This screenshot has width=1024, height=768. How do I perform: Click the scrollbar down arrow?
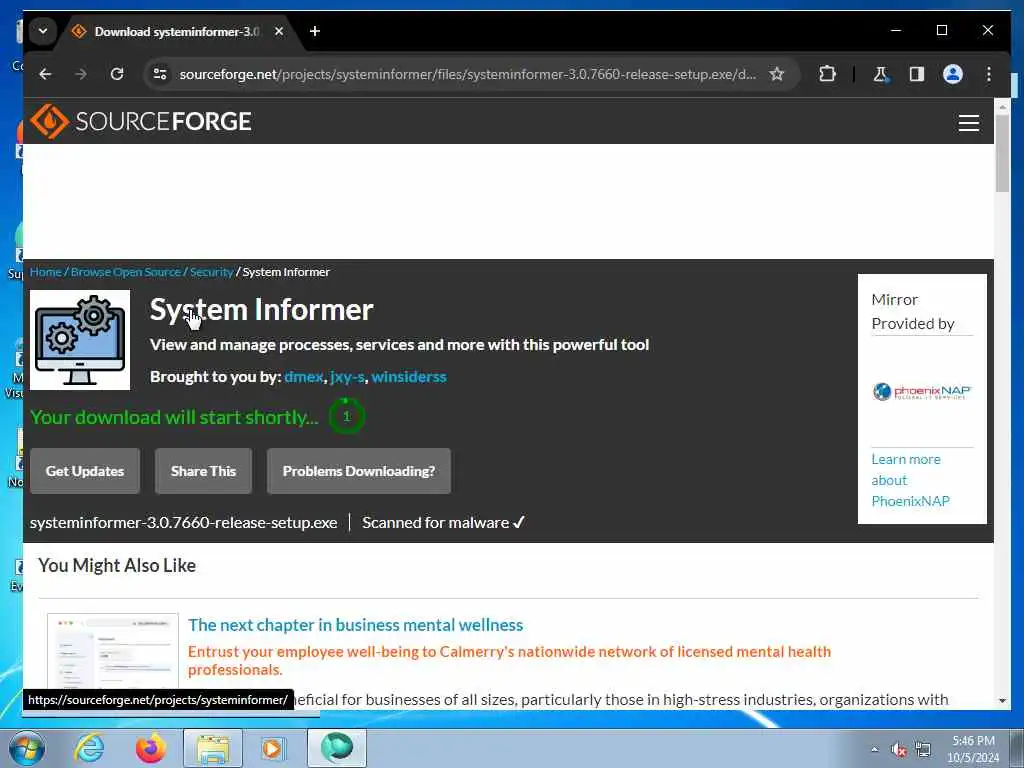(1002, 701)
